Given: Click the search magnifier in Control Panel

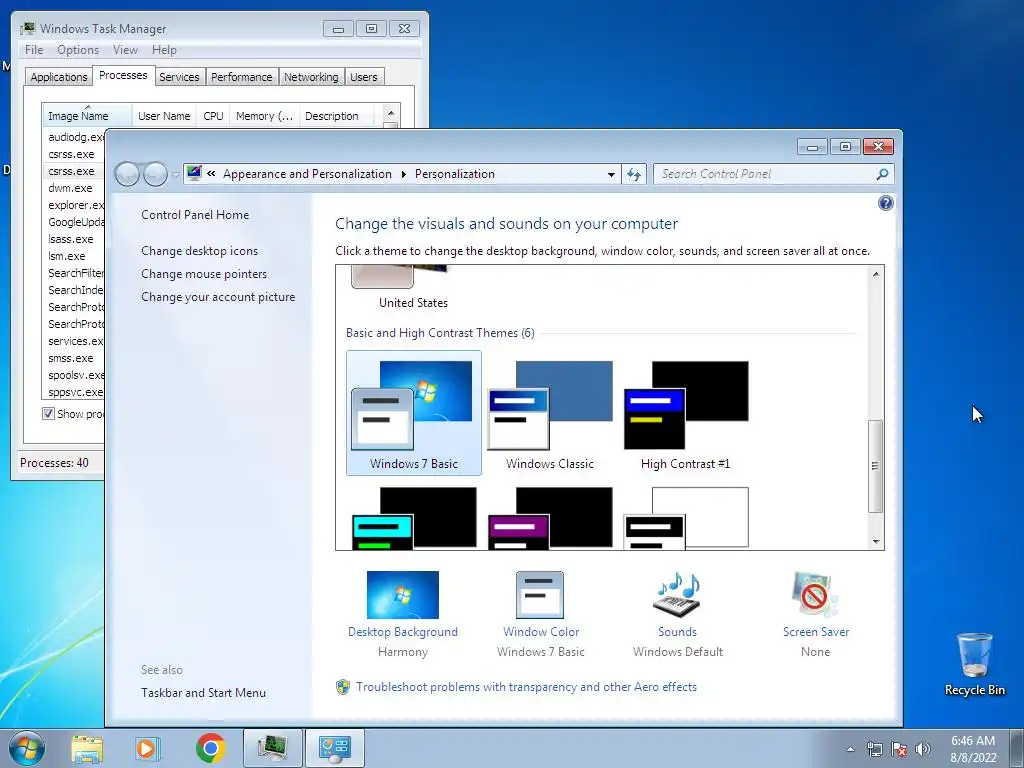Looking at the screenshot, I should pyautogui.click(x=882, y=174).
